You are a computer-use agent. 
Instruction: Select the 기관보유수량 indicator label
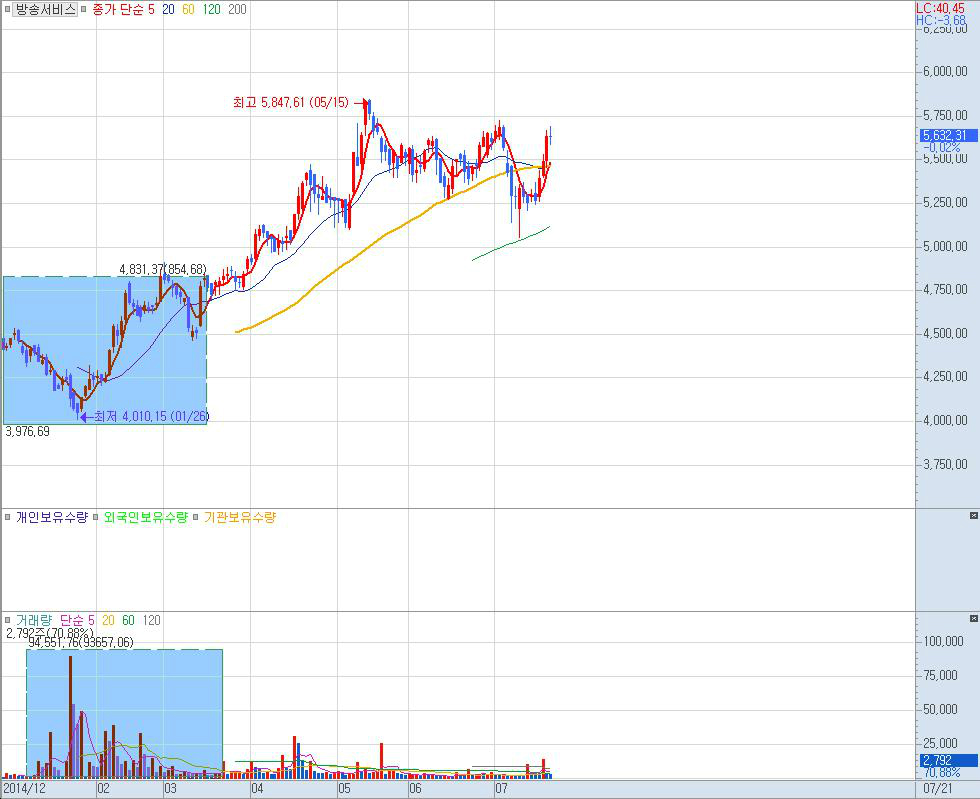pos(240,518)
